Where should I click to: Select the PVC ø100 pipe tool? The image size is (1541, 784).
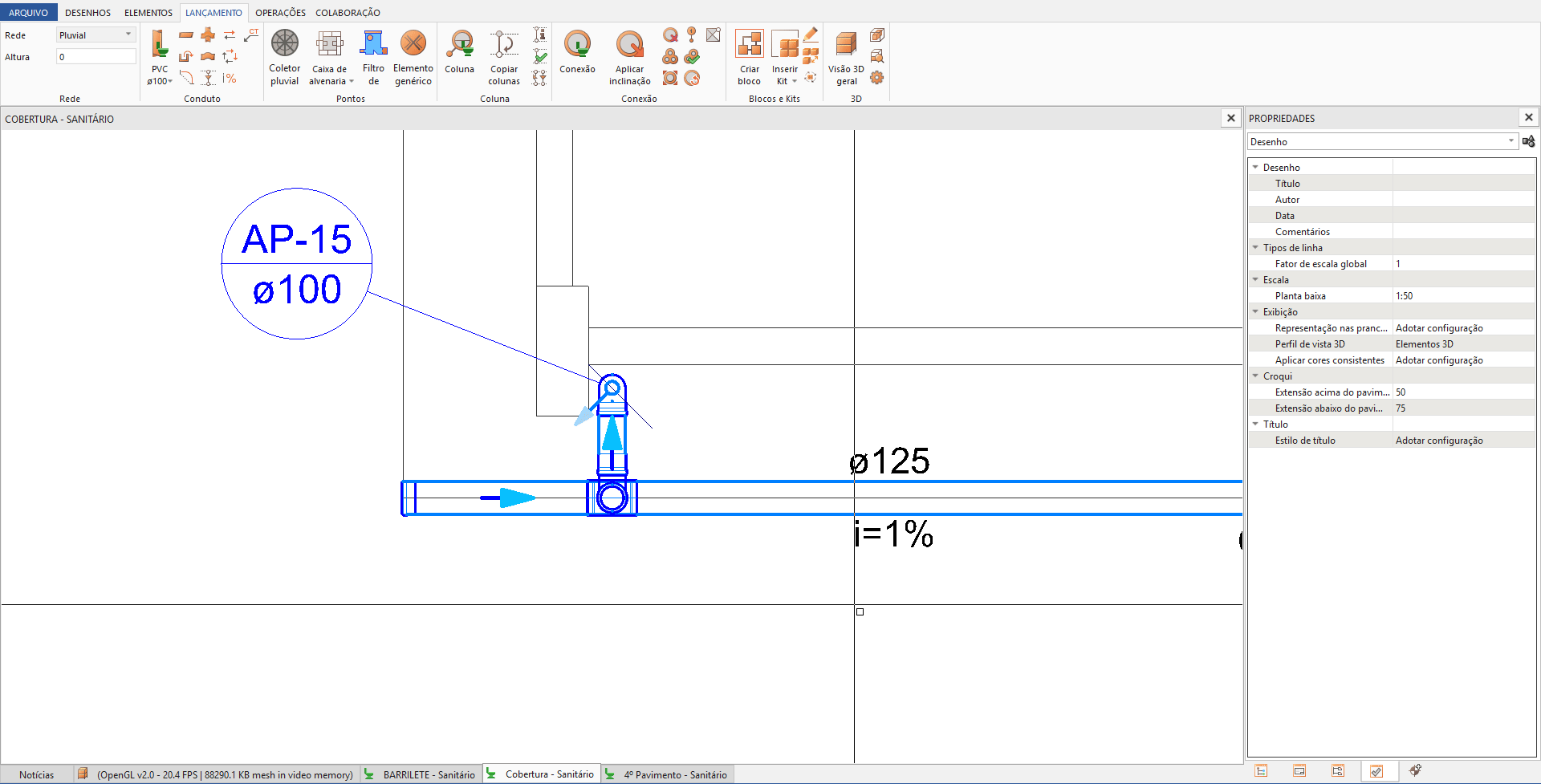[160, 58]
